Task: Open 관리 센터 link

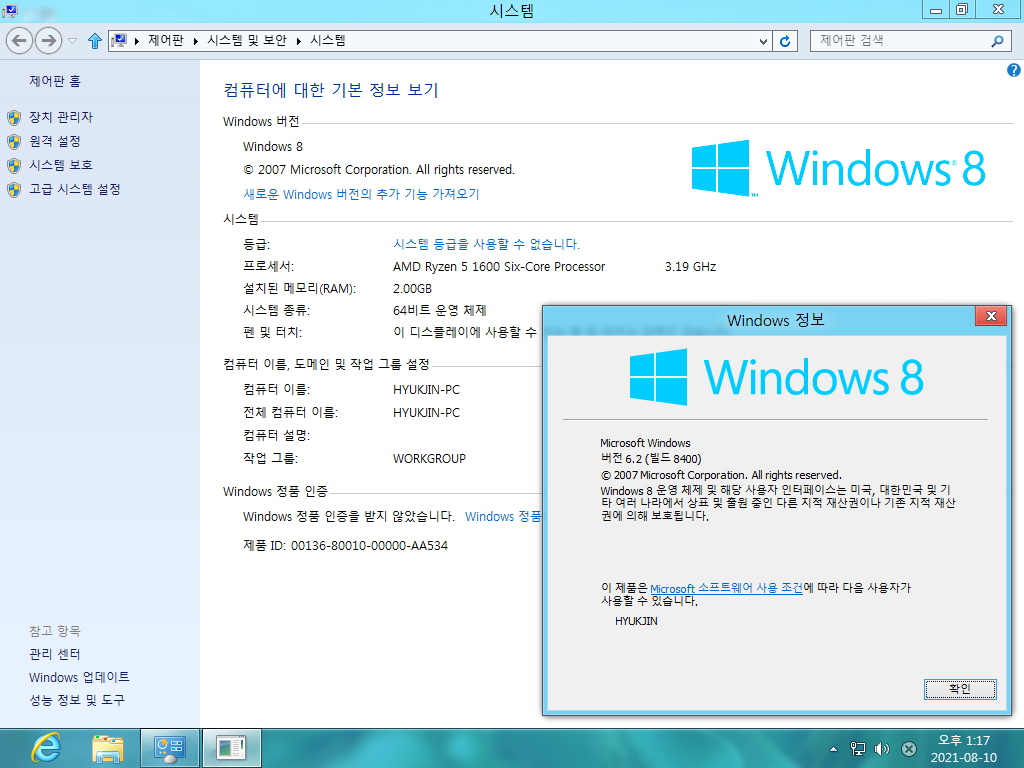Action: pyautogui.click(x=55, y=654)
